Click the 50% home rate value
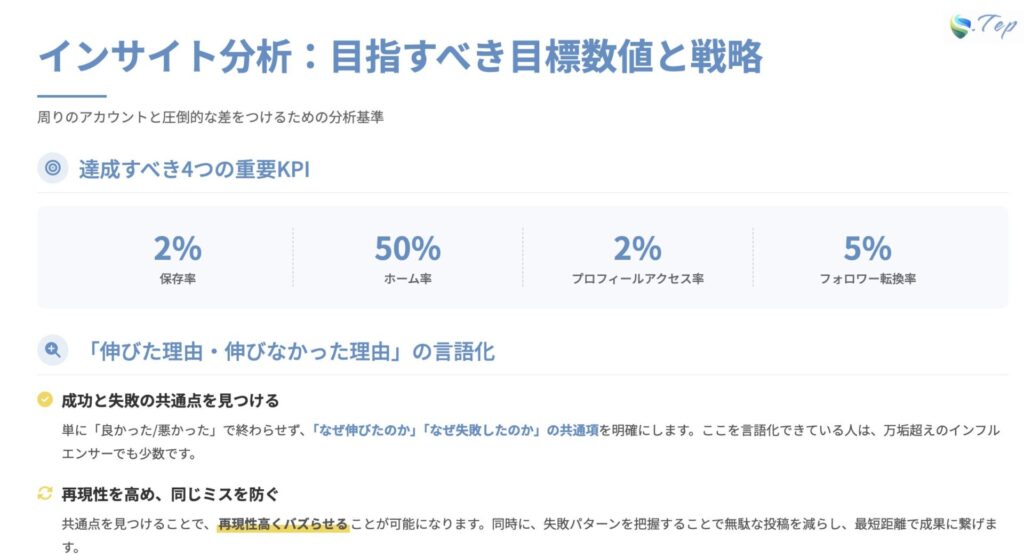1024x557 pixels. (407, 247)
